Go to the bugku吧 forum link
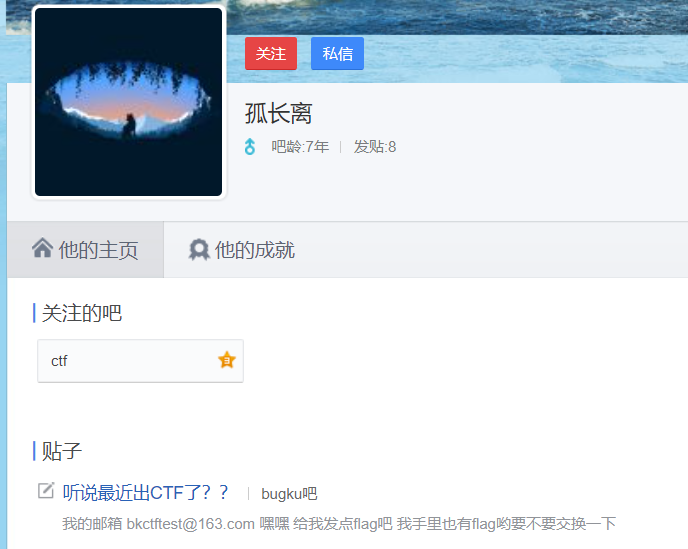688x549 pixels. (x=289, y=494)
